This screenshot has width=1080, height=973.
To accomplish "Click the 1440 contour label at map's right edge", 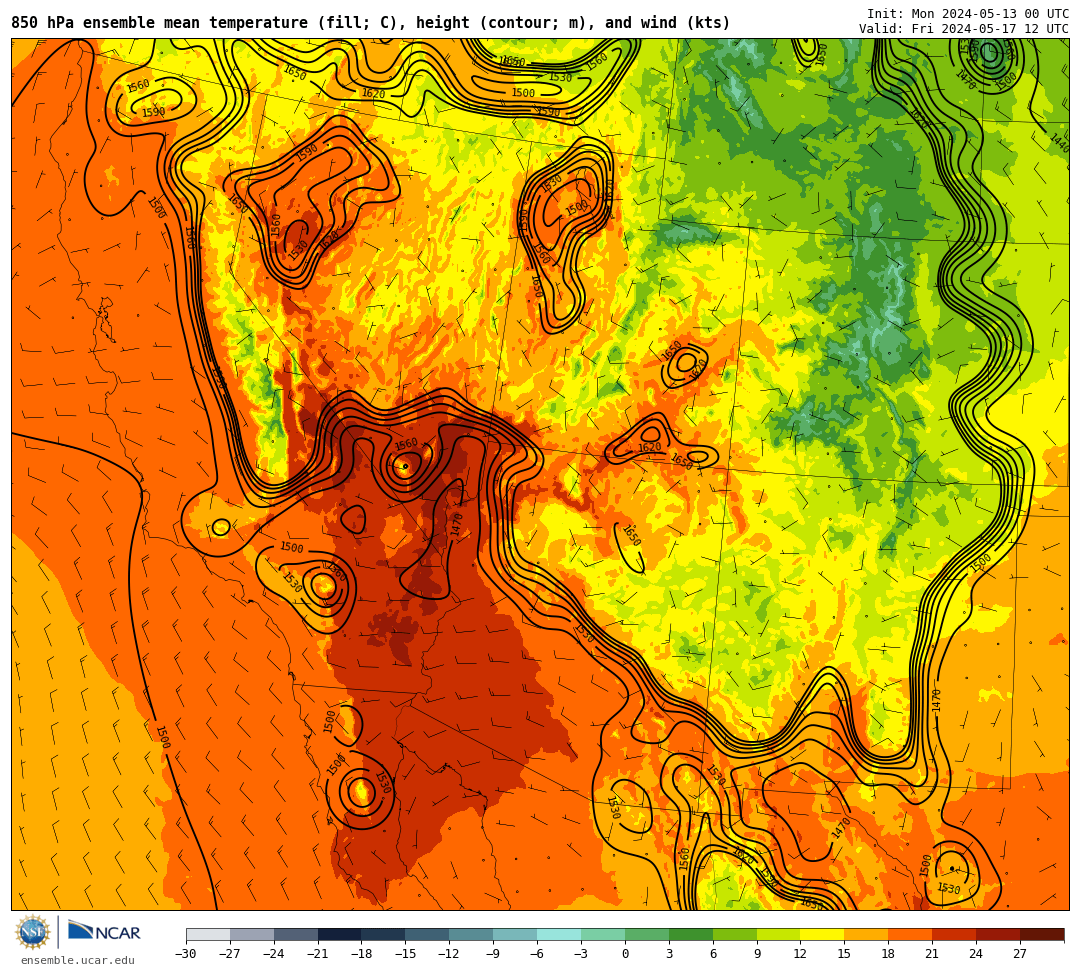I will pos(1060,144).
